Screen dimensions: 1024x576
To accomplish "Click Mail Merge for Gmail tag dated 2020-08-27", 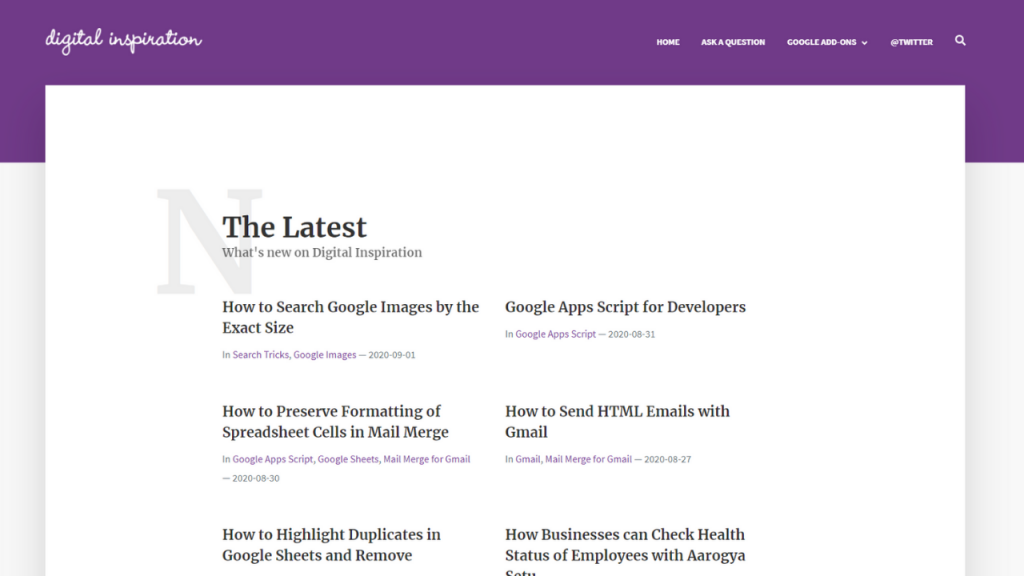I will (588, 459).
